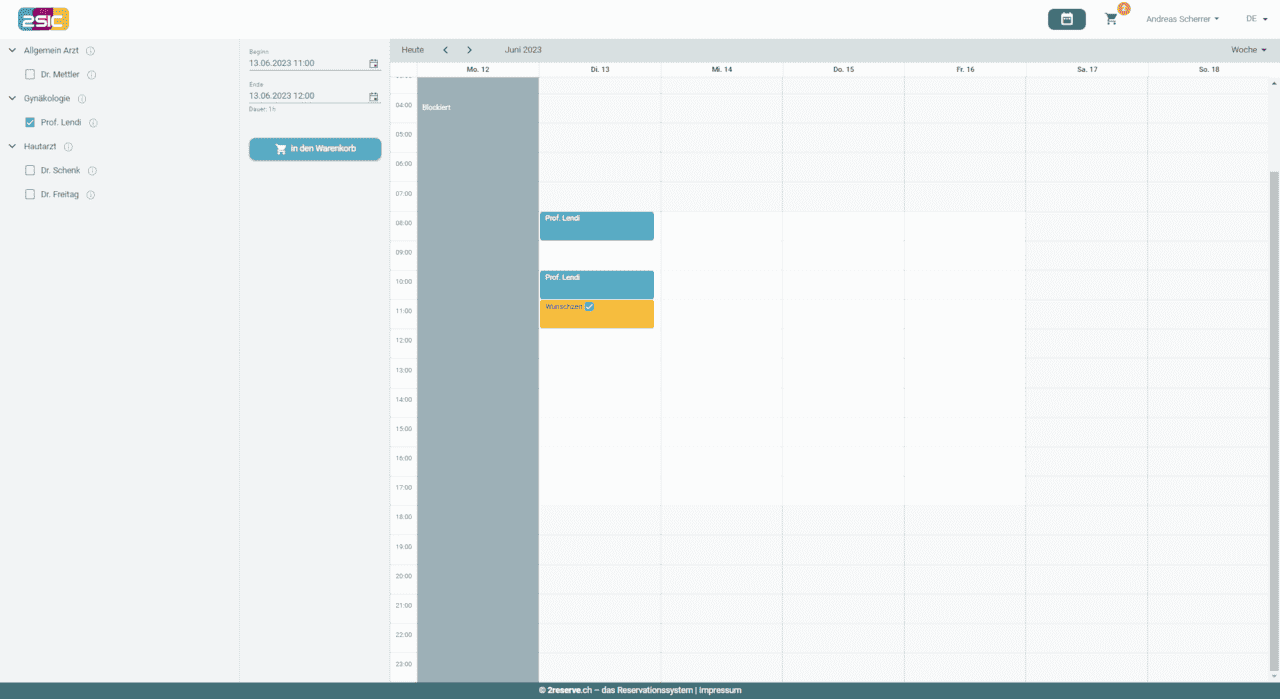The width and height of the screenshot is (1280, 699).
Task: Enable the Dr. Schenk checkbox
Action: click(30, 171)
